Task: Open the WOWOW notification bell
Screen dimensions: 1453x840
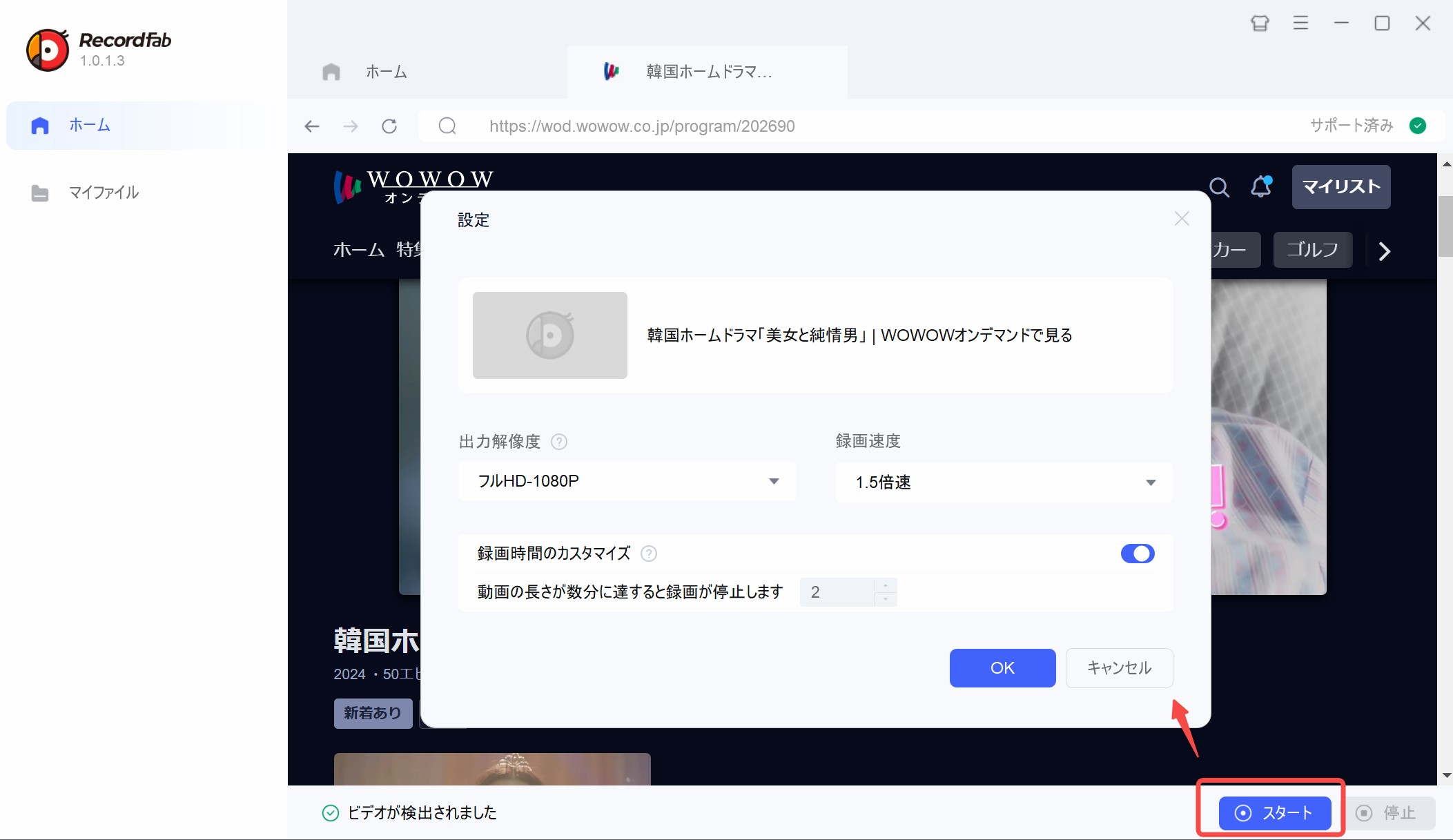Action: (1262, 186)
